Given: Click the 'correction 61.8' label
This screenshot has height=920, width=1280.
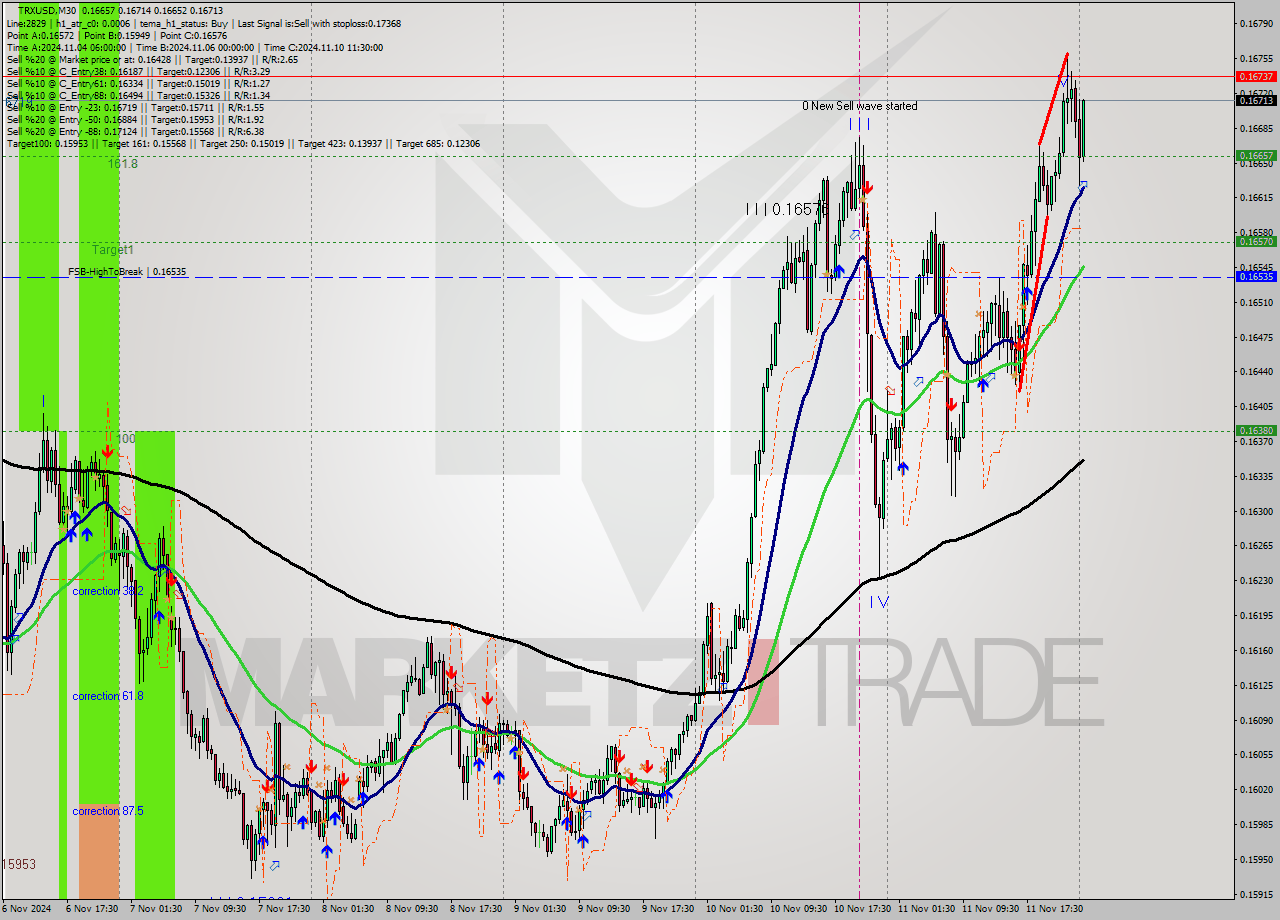Looking at the screenshot, I should (x=108, y=695).
